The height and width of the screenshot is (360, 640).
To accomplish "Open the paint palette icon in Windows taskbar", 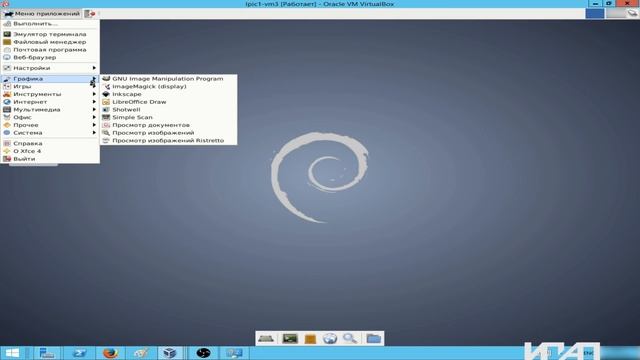I will coord(141,353).
